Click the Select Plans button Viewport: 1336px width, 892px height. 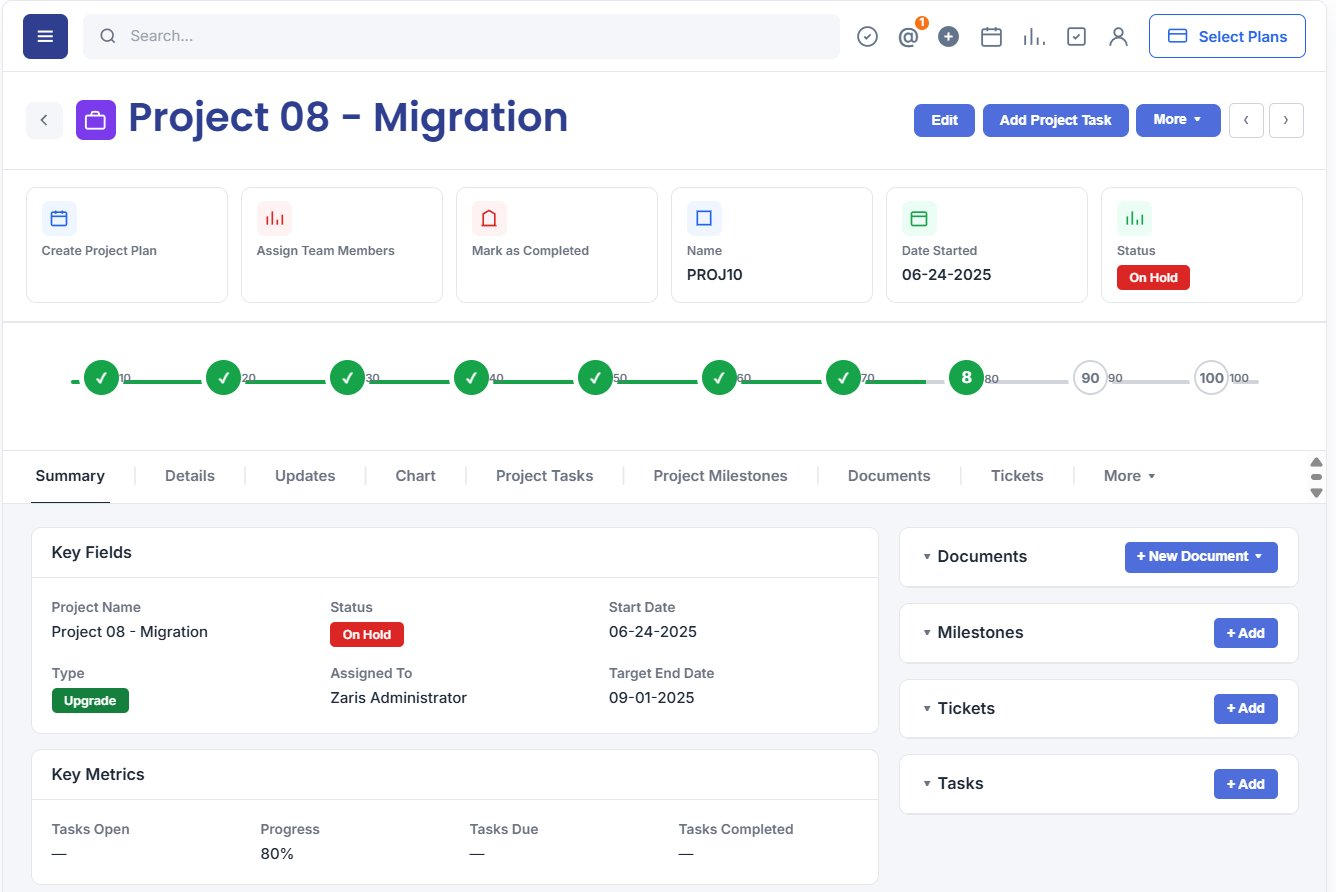(1227, 37)
